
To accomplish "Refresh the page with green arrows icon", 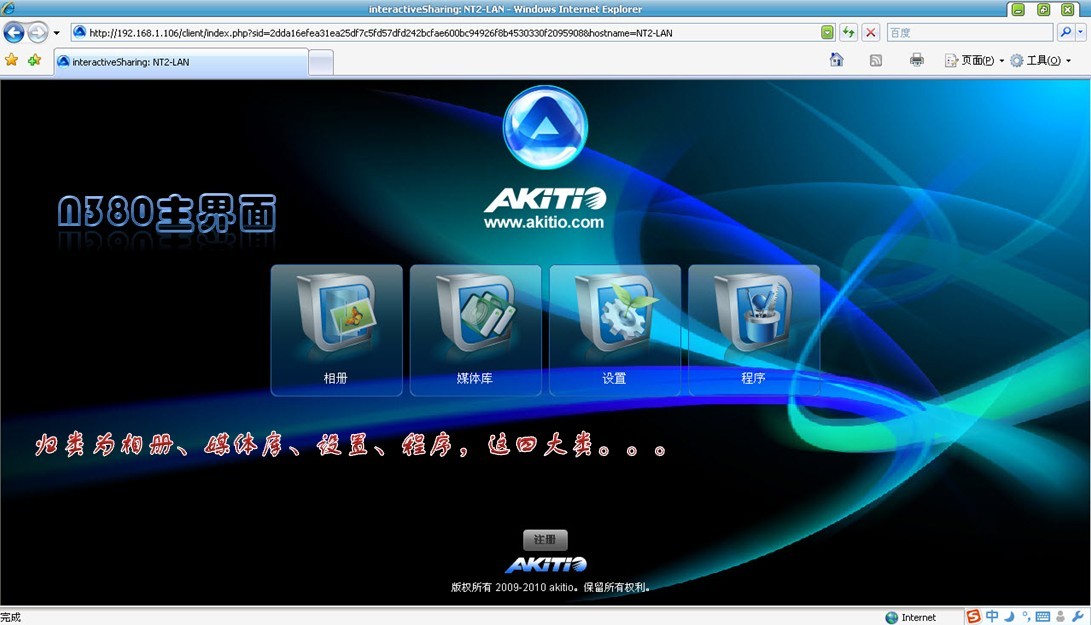I will [x=848, y=33].
